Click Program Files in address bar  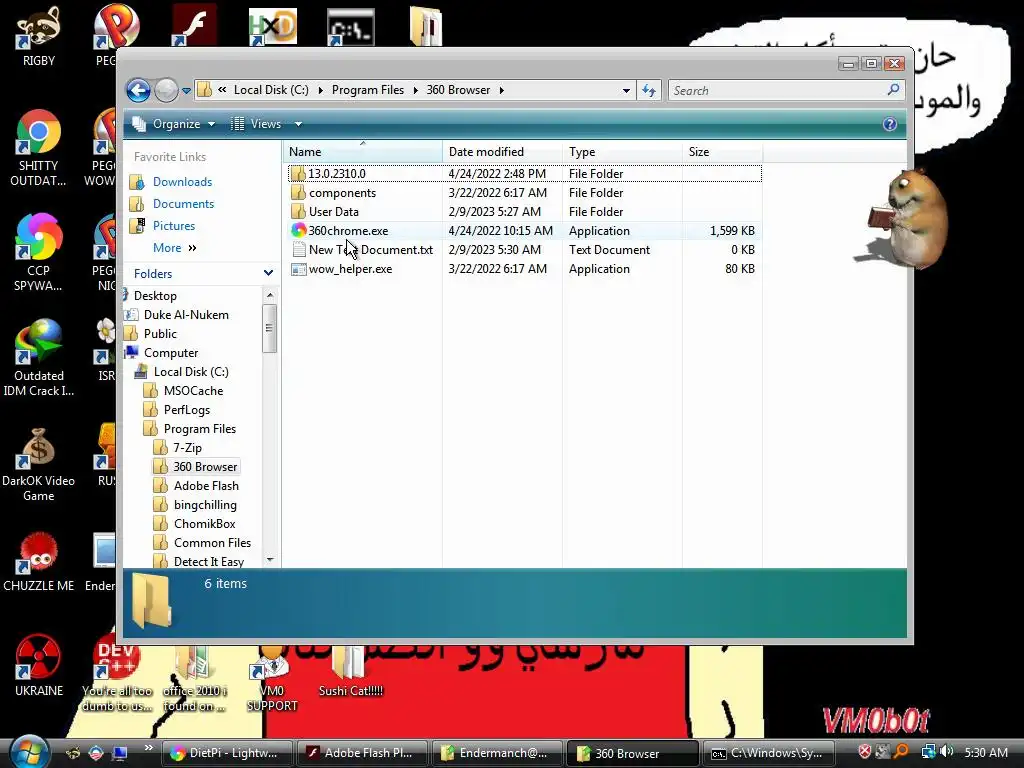pyautogui.click(x=368, y=90)
